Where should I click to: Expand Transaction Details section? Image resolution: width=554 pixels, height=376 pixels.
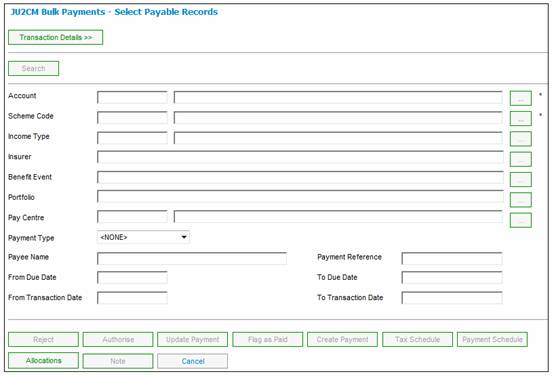click(55, 37)
